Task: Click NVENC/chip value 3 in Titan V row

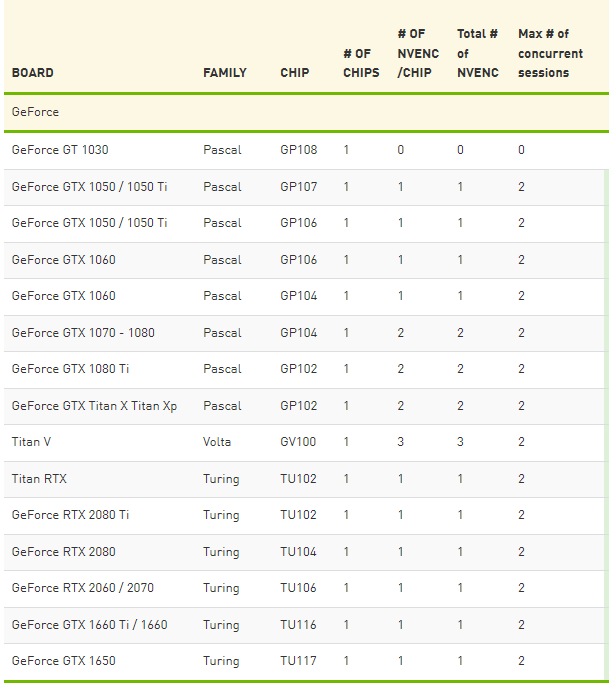Action: point(401,442)
